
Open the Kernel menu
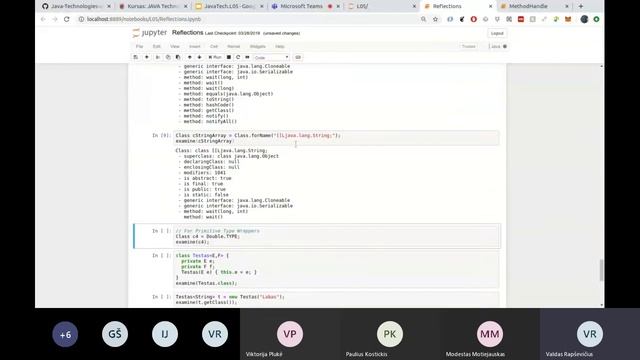[x=233, y=47]
